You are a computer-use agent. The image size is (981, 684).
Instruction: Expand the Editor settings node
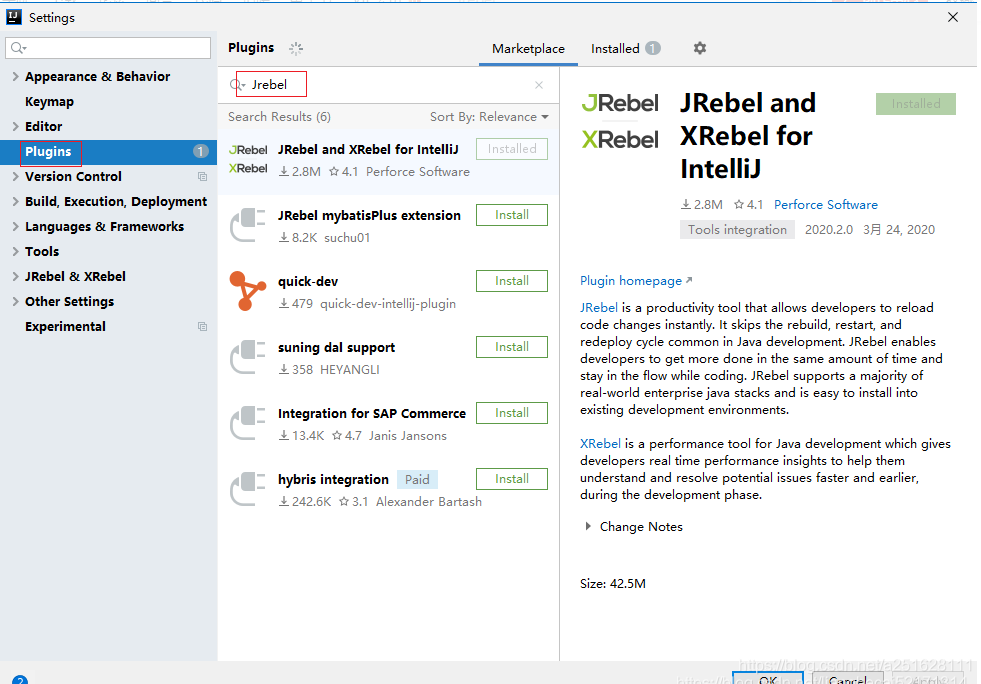(15, 126)
